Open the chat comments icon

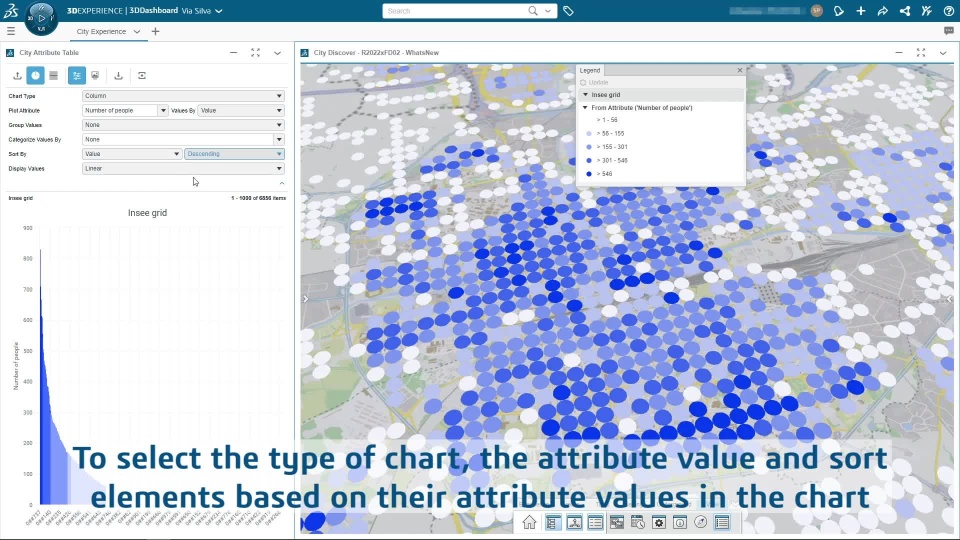948,31
